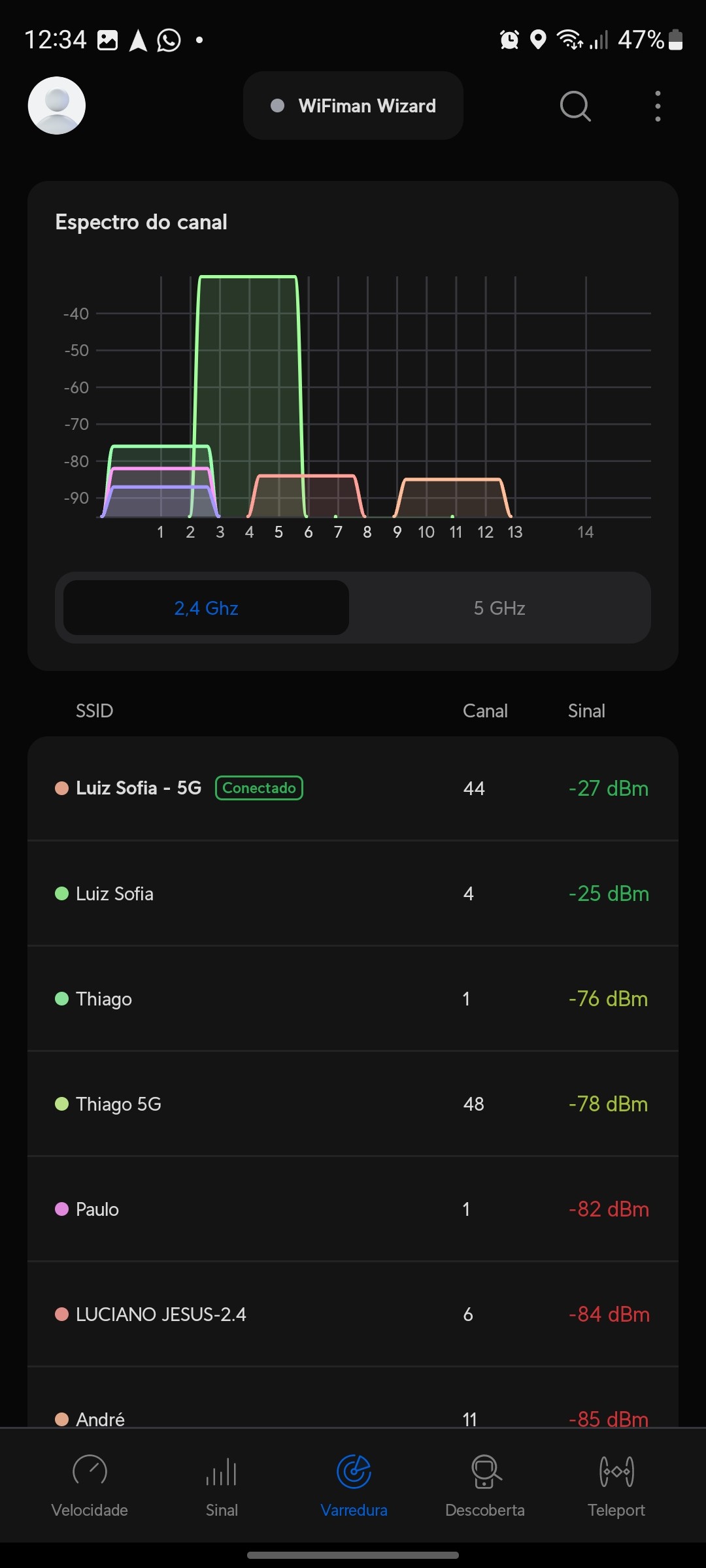706x1568 pixels.
Task: Tap the Conectado badge
Action: click(260, 788)
